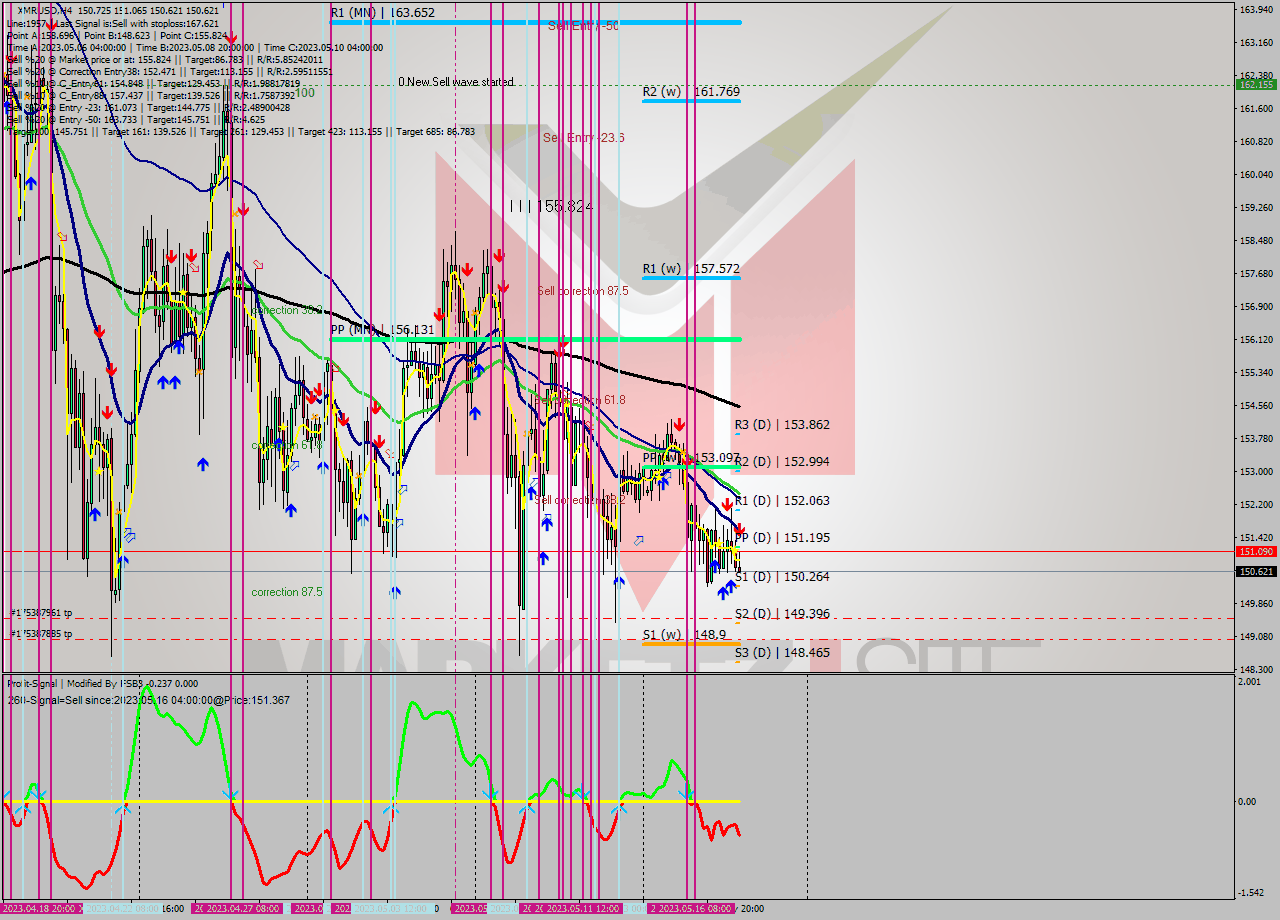Image resolution: width=1280 pixels, height=920 pixels.
Task: Click the red 151.090 price tag on axis
Action: (1256, 551)
